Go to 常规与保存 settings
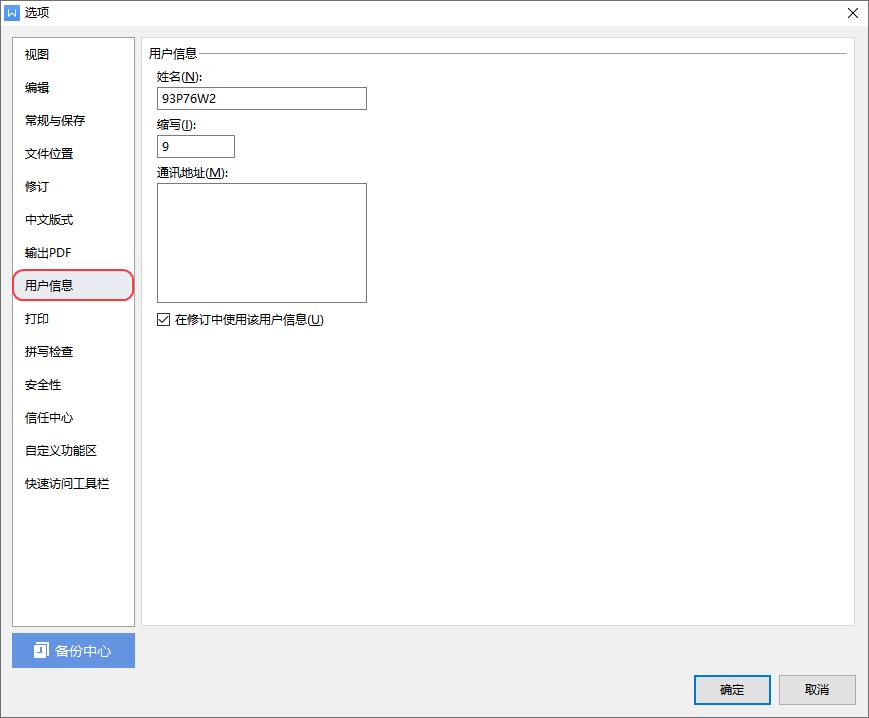Viewport: 869px width, 718px height. pos(55,121)
